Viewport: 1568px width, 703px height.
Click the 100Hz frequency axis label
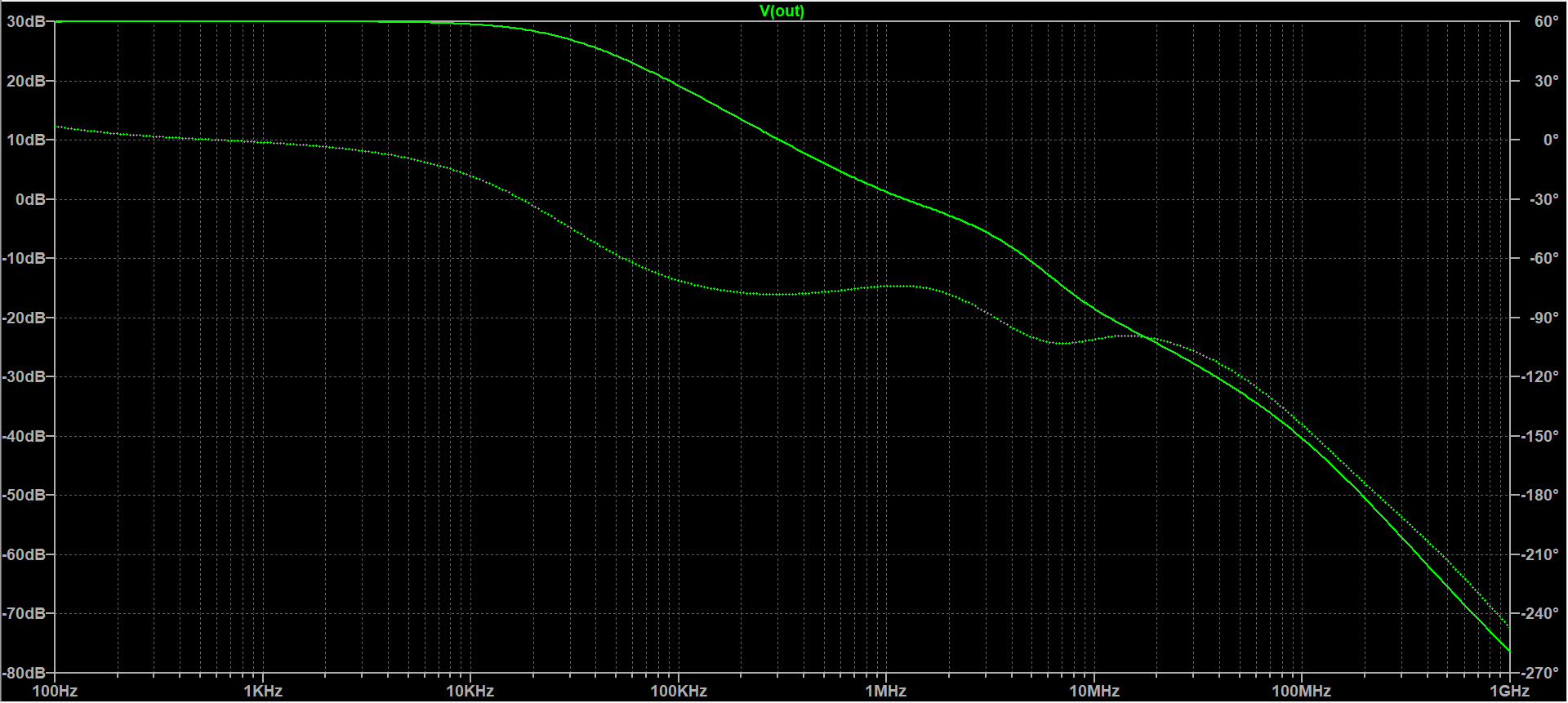coord(55,692)
